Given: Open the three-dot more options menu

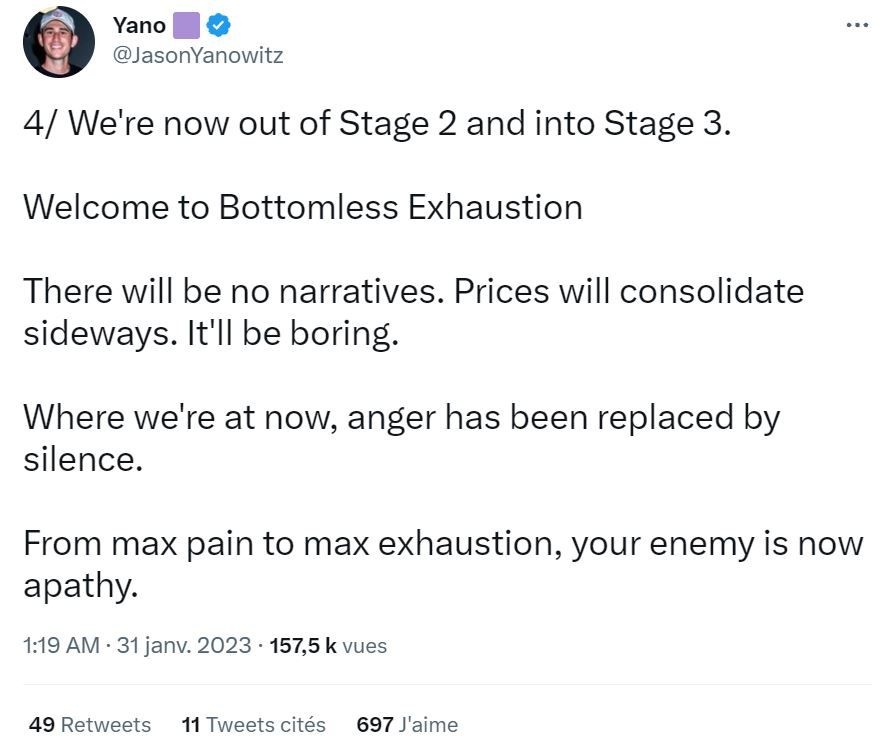Looking at the screenshot, I should coord(857,25).
